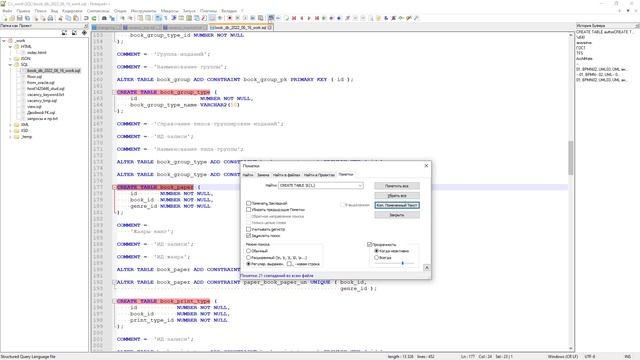This screenshot has height=360, width=640.
Task: Click the Copy toolbar icon
Action: point(68,18)
